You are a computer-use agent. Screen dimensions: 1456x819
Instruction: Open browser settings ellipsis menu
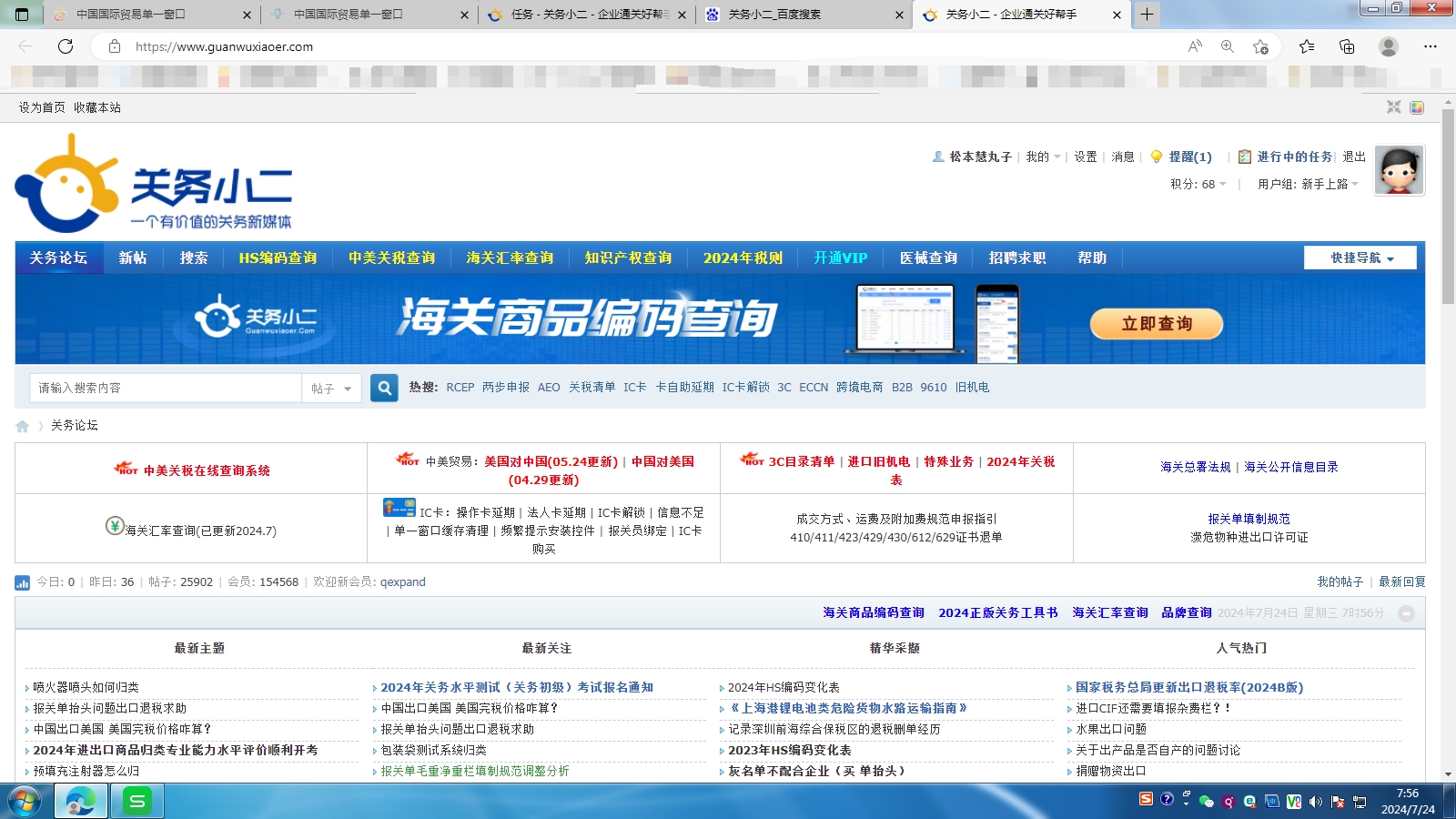point(1430,46)
